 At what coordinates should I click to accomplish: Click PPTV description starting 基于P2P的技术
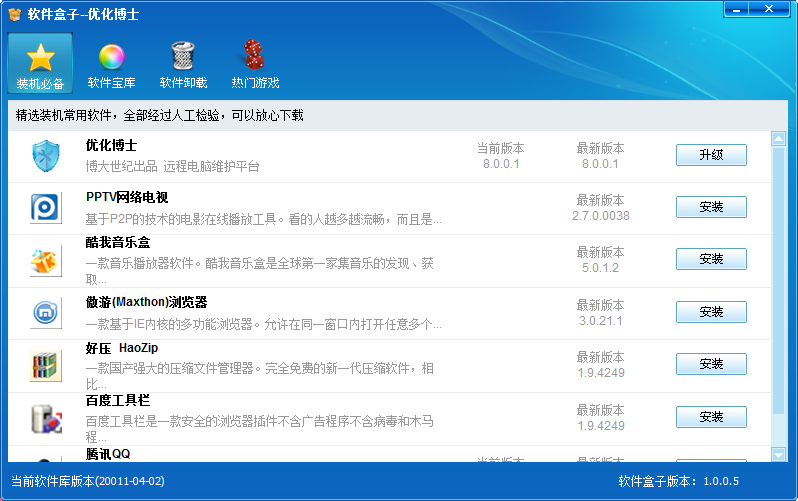(x=263, y=219)
